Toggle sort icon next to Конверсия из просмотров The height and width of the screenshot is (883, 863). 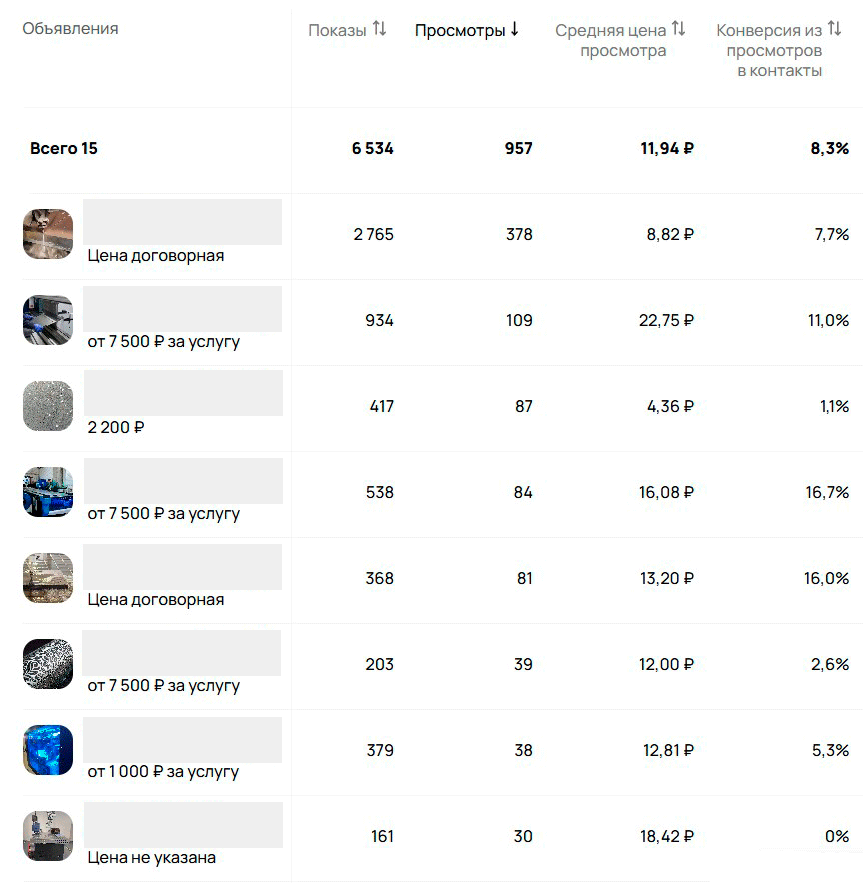(834, 29)
